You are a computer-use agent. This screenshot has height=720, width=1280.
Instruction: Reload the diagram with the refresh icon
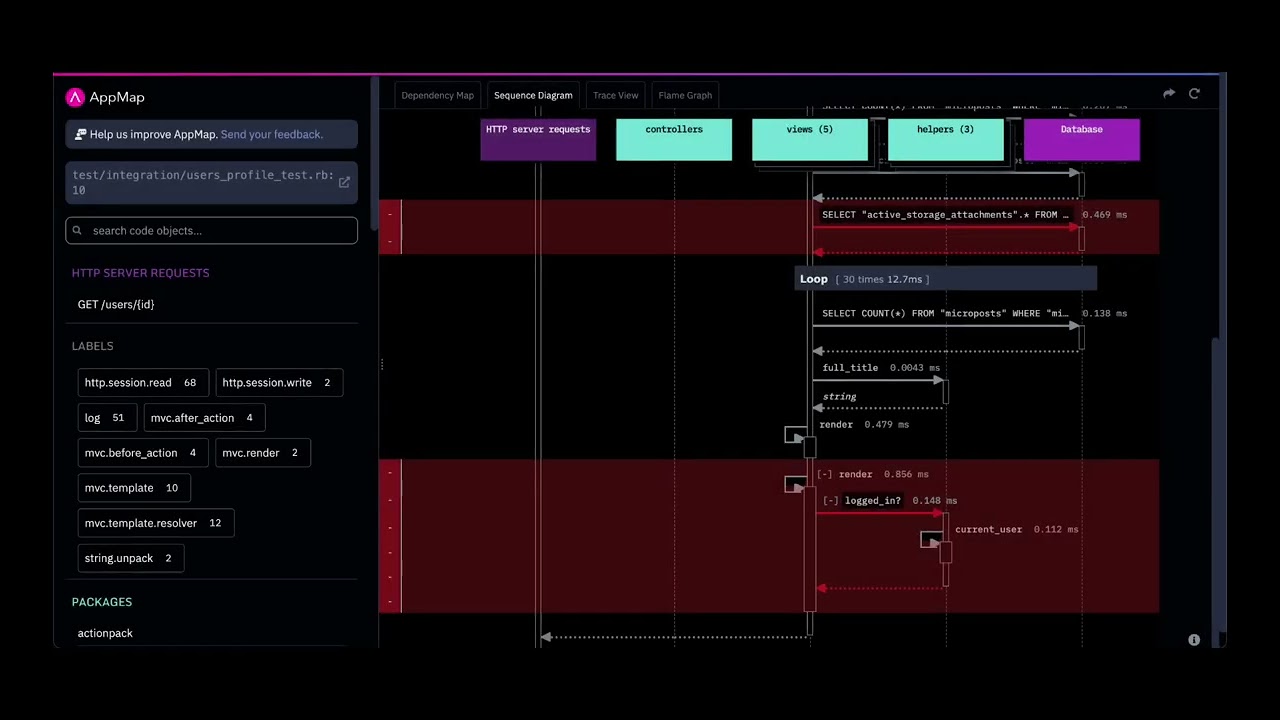[x=1194, y=94]
